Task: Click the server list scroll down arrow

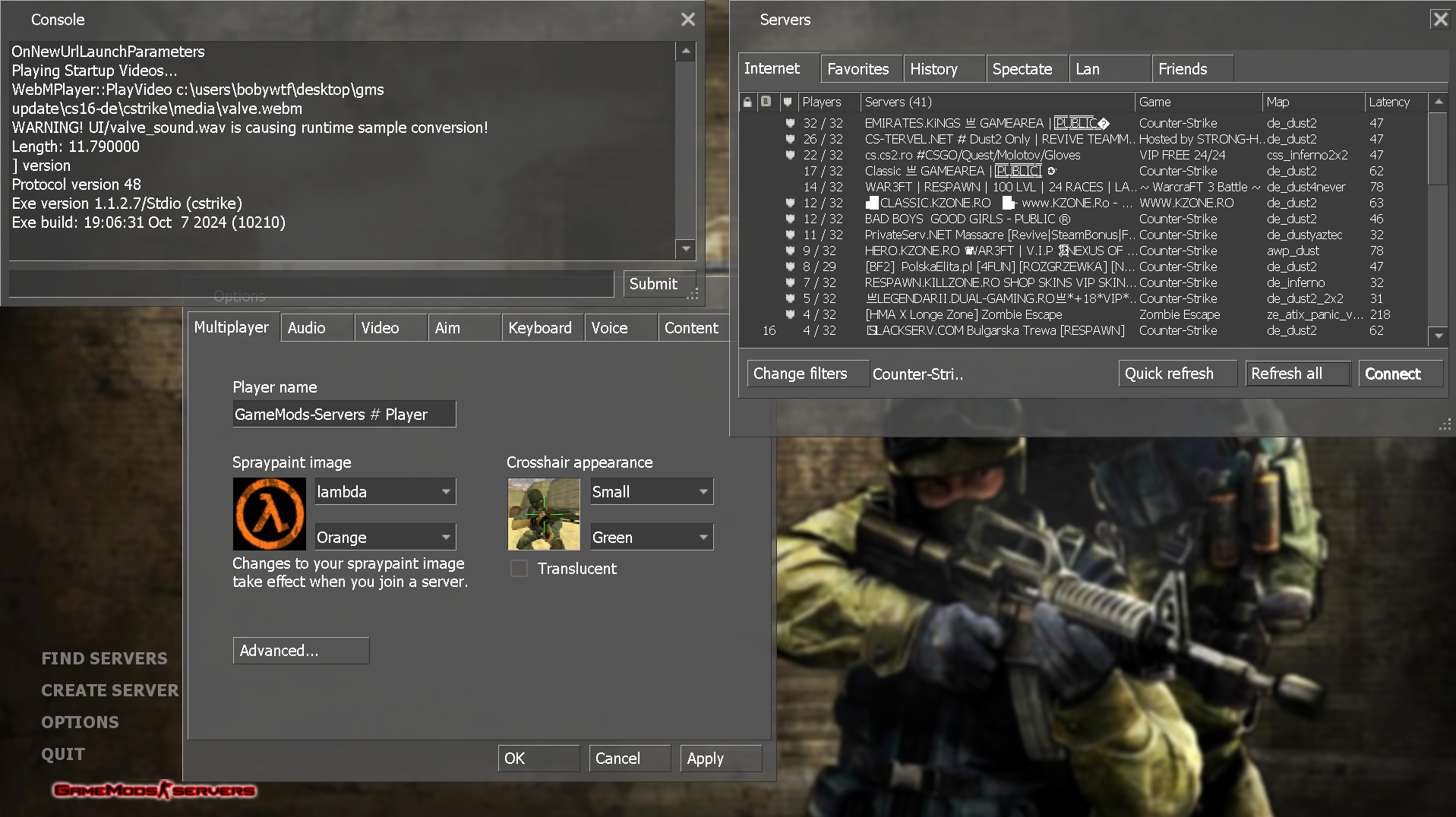Action: pyautogui.click(x=1438, y=335)
